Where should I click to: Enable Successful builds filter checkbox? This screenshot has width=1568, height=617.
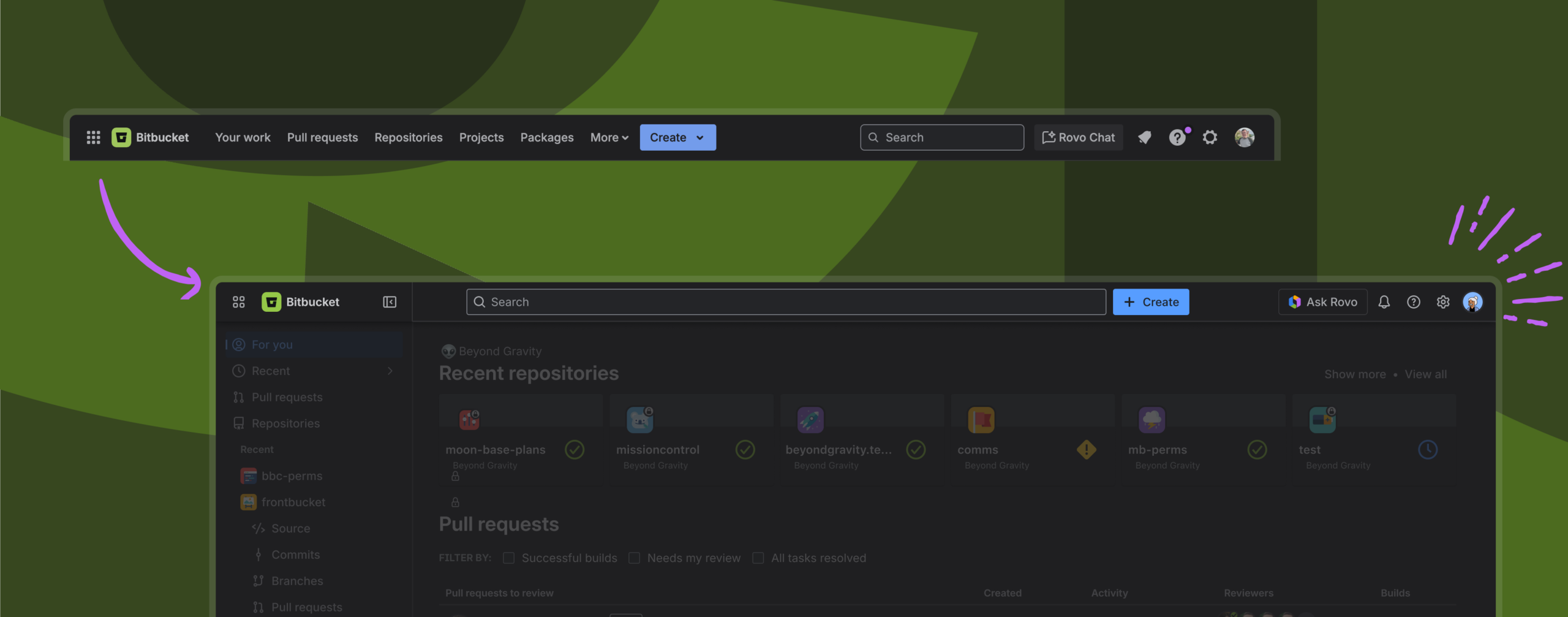coord(508,558)
